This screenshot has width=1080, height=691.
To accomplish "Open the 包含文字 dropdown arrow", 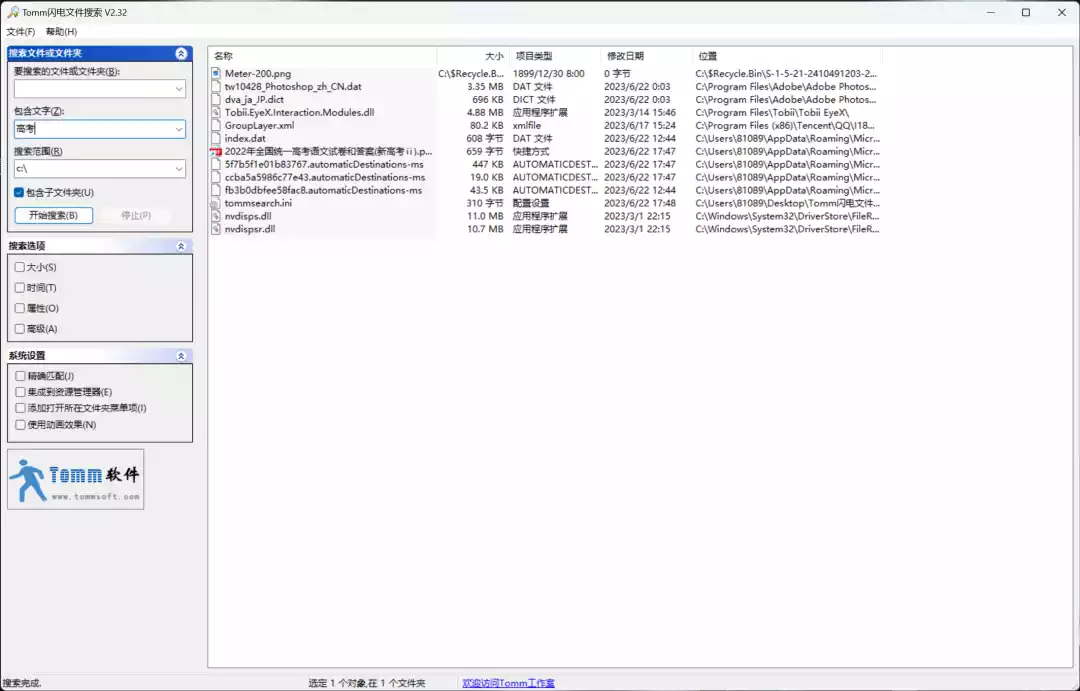I will coord(178,129).
